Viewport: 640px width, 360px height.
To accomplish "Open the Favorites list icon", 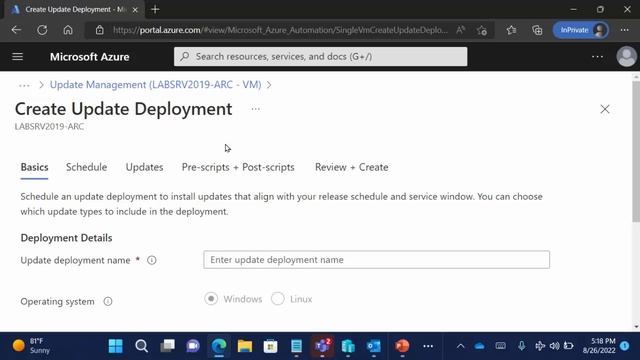I will click(x=511, y=30).
